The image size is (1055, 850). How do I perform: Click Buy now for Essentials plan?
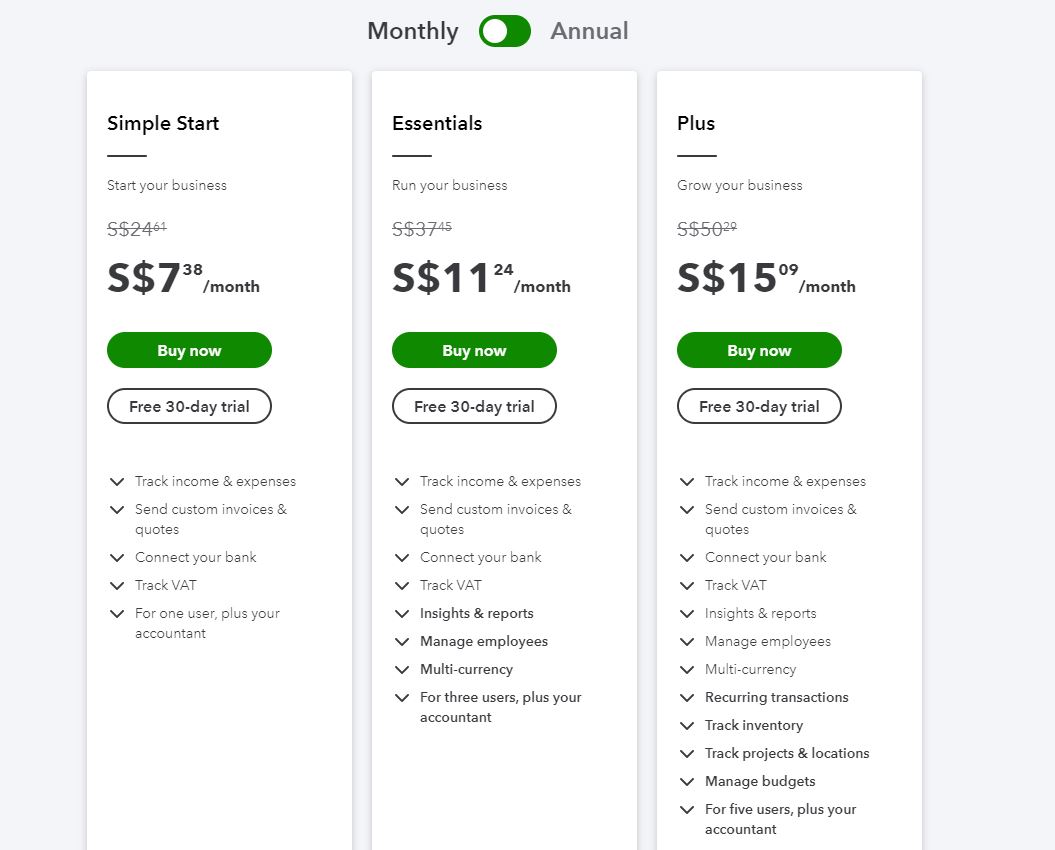(x=474, y=350)
